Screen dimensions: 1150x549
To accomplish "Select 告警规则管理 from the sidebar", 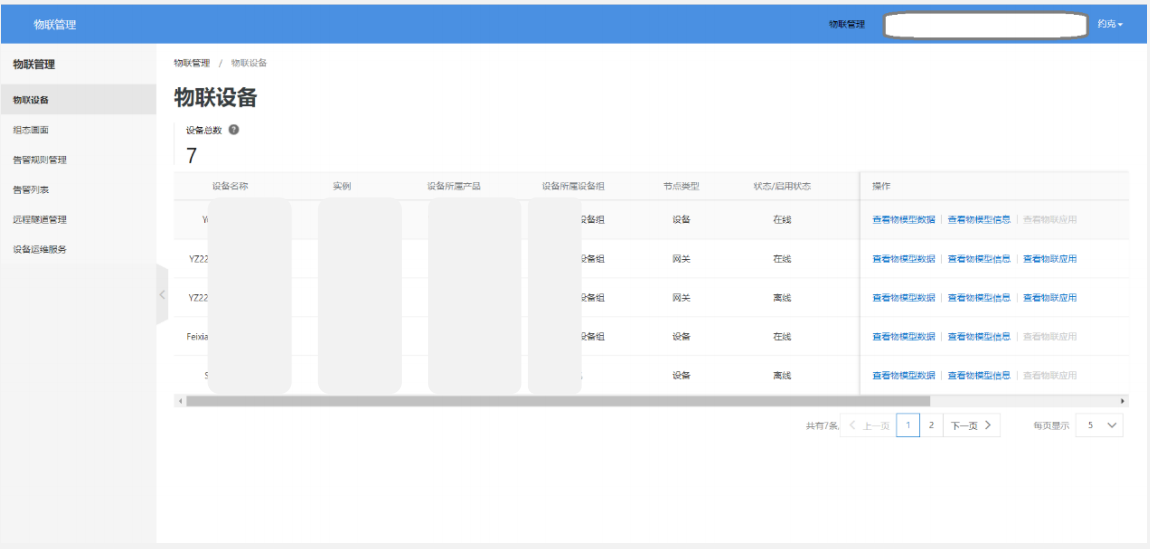I will point(40,160).
